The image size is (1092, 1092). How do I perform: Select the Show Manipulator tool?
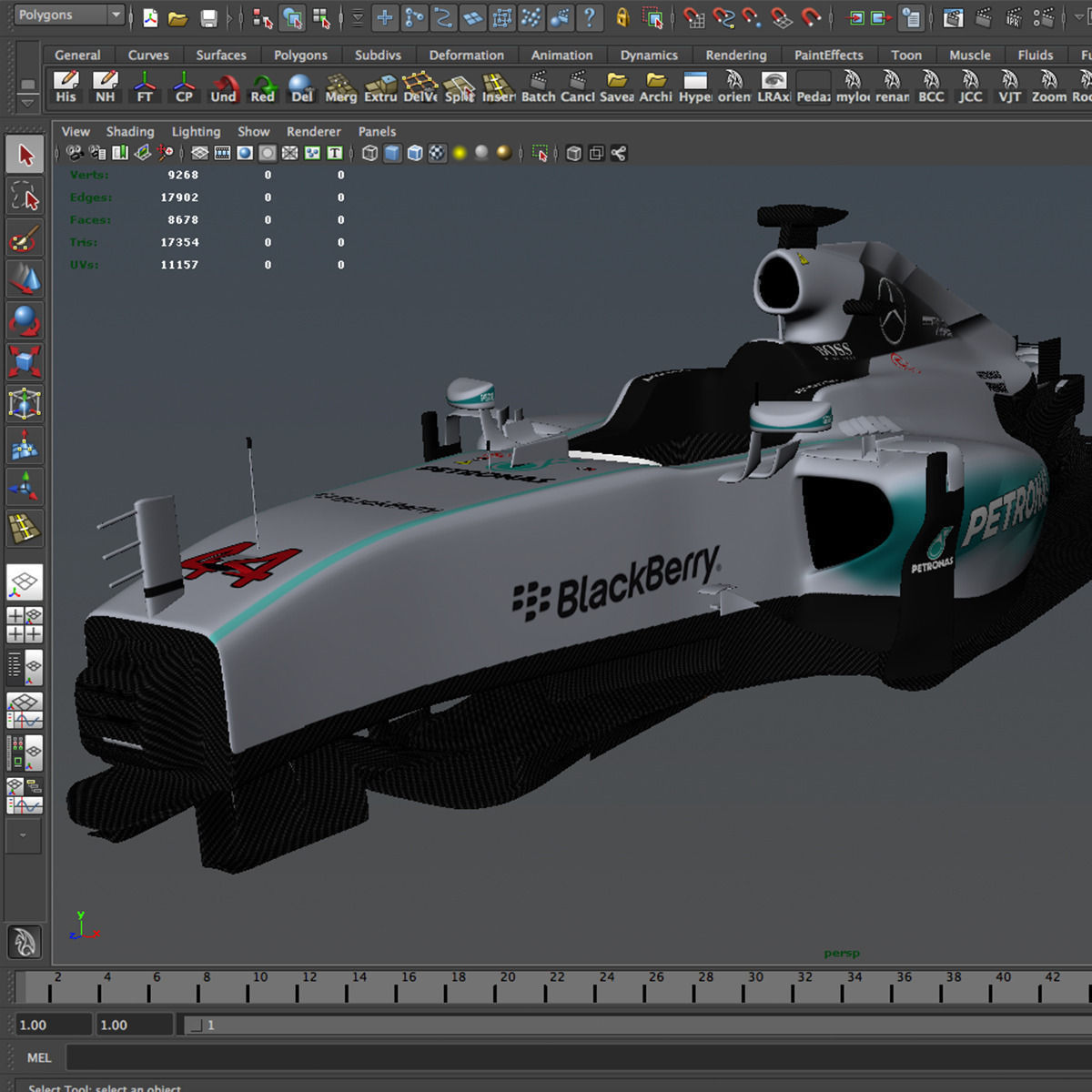[25, 485]
